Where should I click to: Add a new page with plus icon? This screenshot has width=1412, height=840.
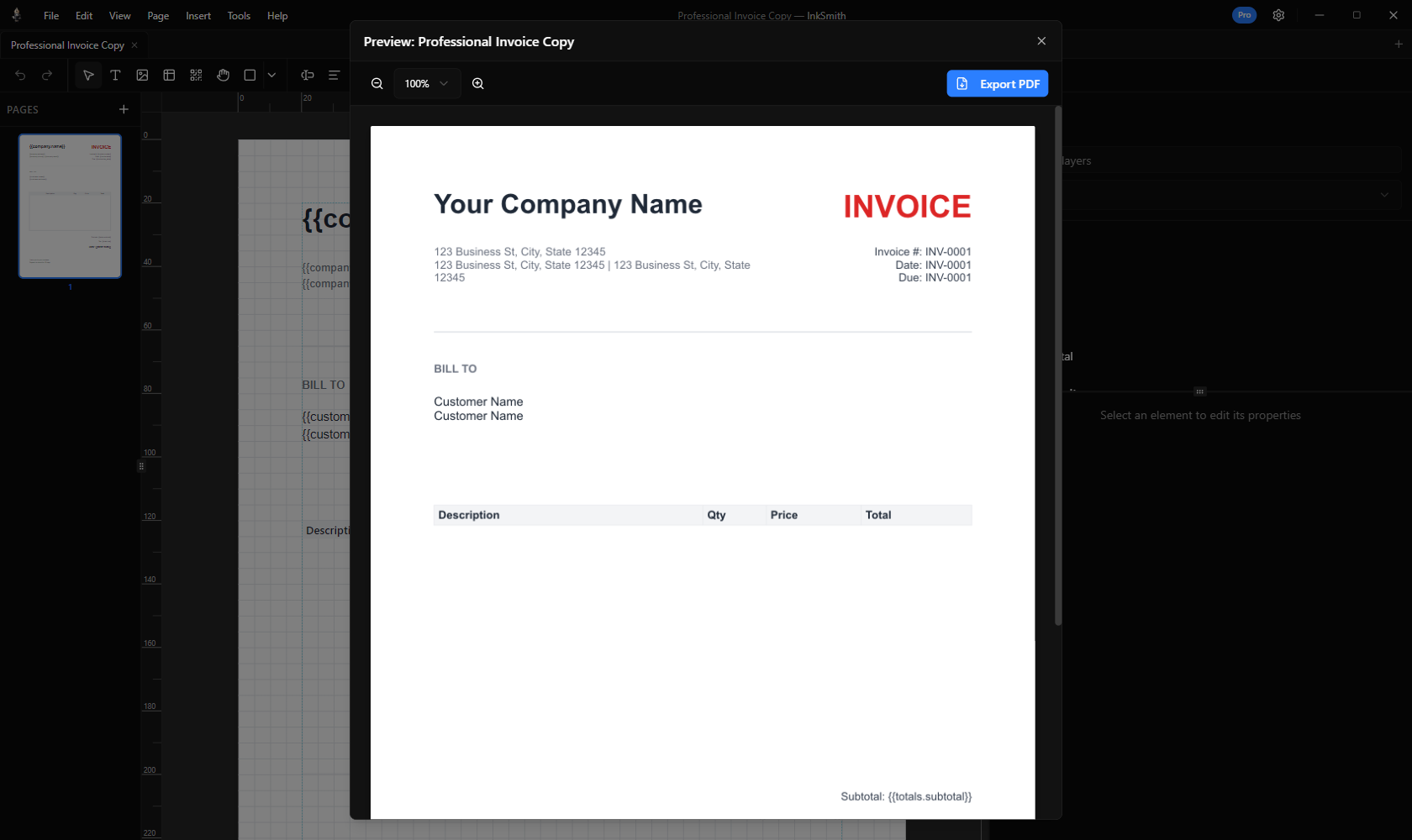click(x=124, y=109)
